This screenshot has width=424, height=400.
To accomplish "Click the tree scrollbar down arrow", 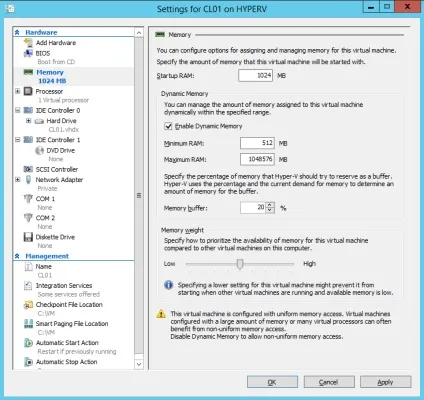I will coord(139,364).
